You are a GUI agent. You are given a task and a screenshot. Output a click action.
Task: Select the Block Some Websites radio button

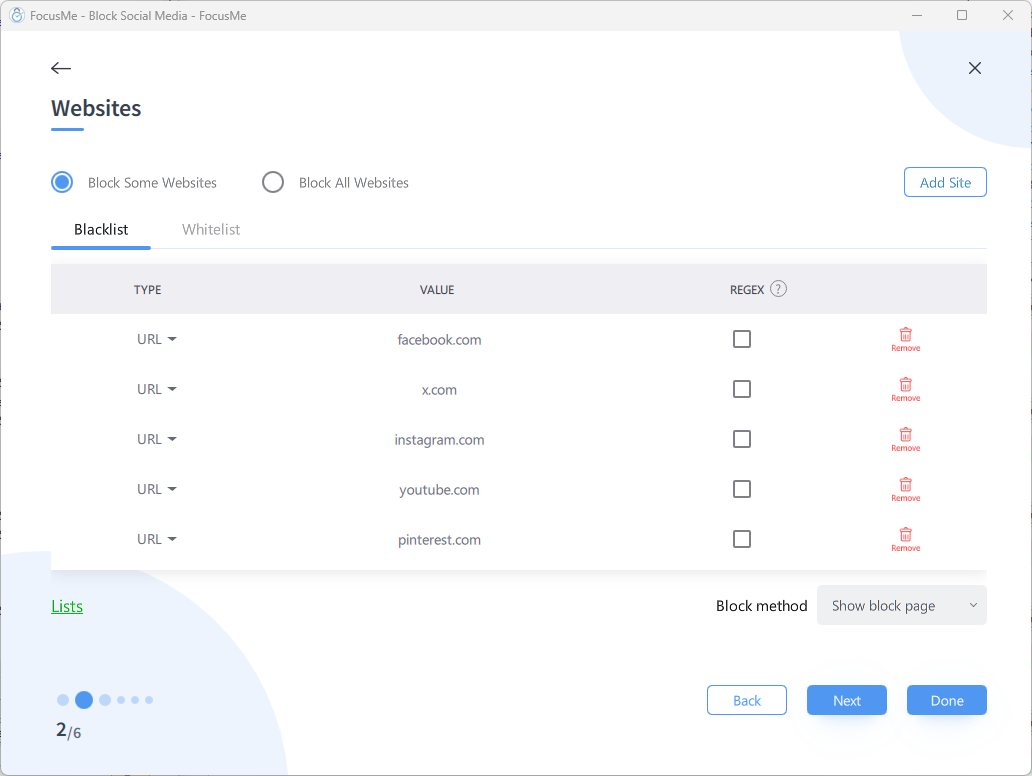62,182
